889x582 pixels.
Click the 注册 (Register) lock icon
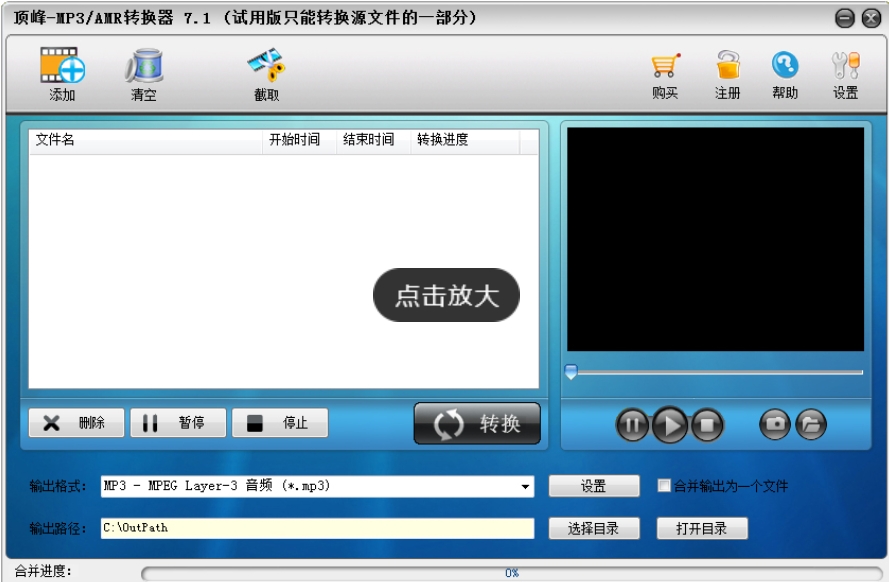pos(727,65)
